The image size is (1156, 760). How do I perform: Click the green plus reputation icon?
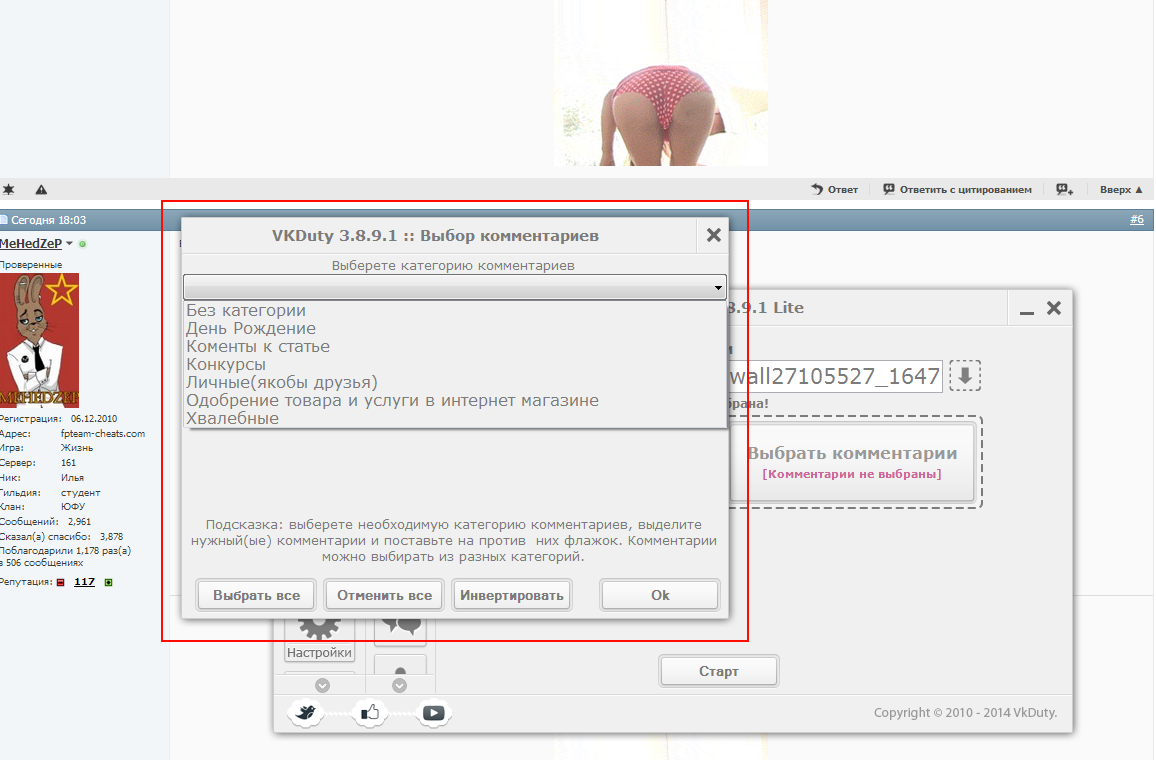pos(108,582)
